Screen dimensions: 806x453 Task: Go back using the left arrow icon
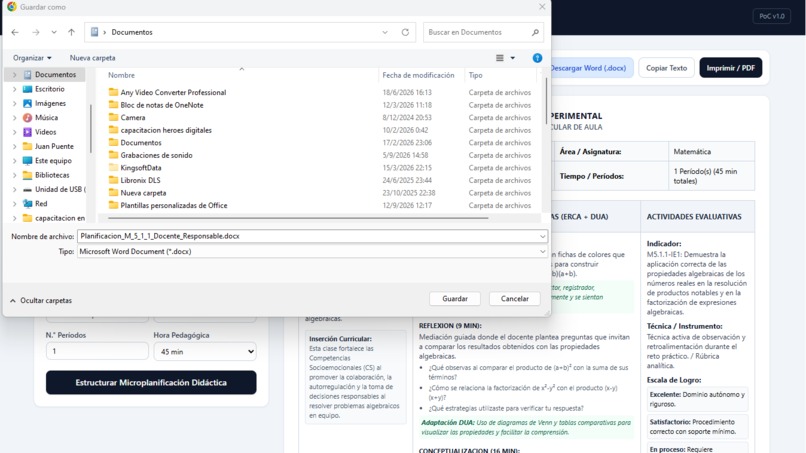(x=15, y=32)
